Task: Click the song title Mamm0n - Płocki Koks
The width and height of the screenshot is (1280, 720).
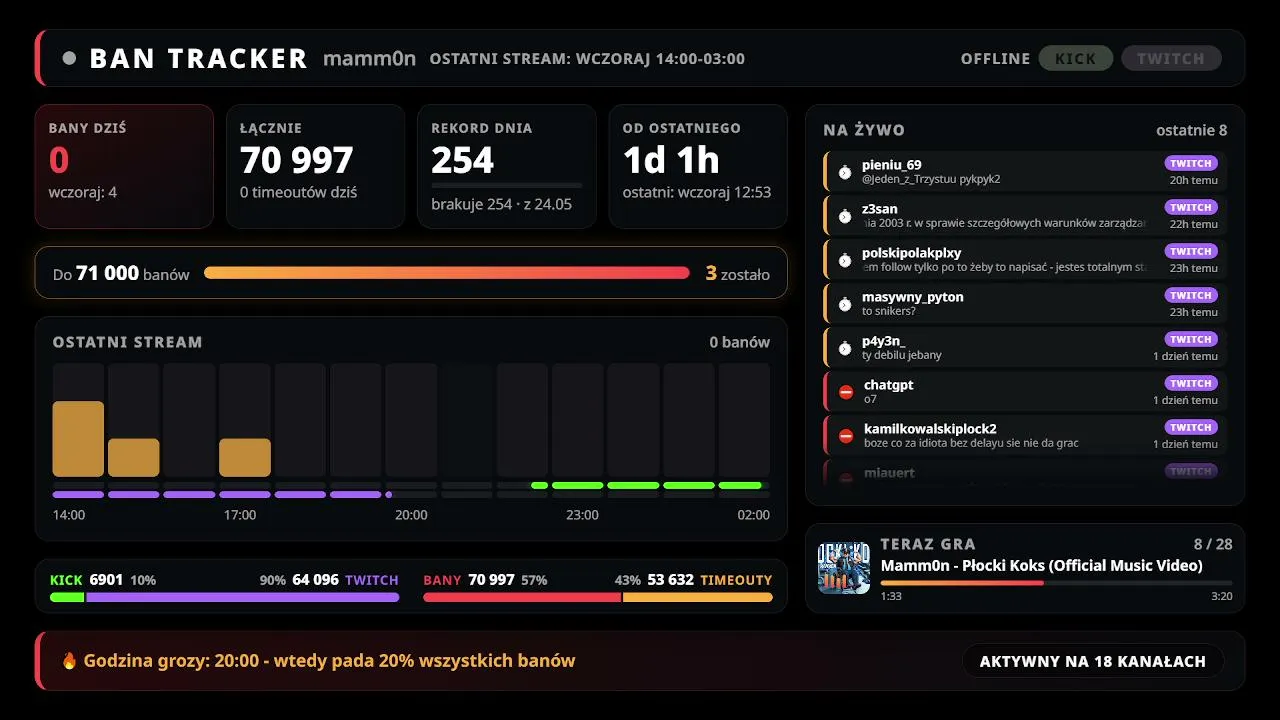Action: tap(1042, 566)
